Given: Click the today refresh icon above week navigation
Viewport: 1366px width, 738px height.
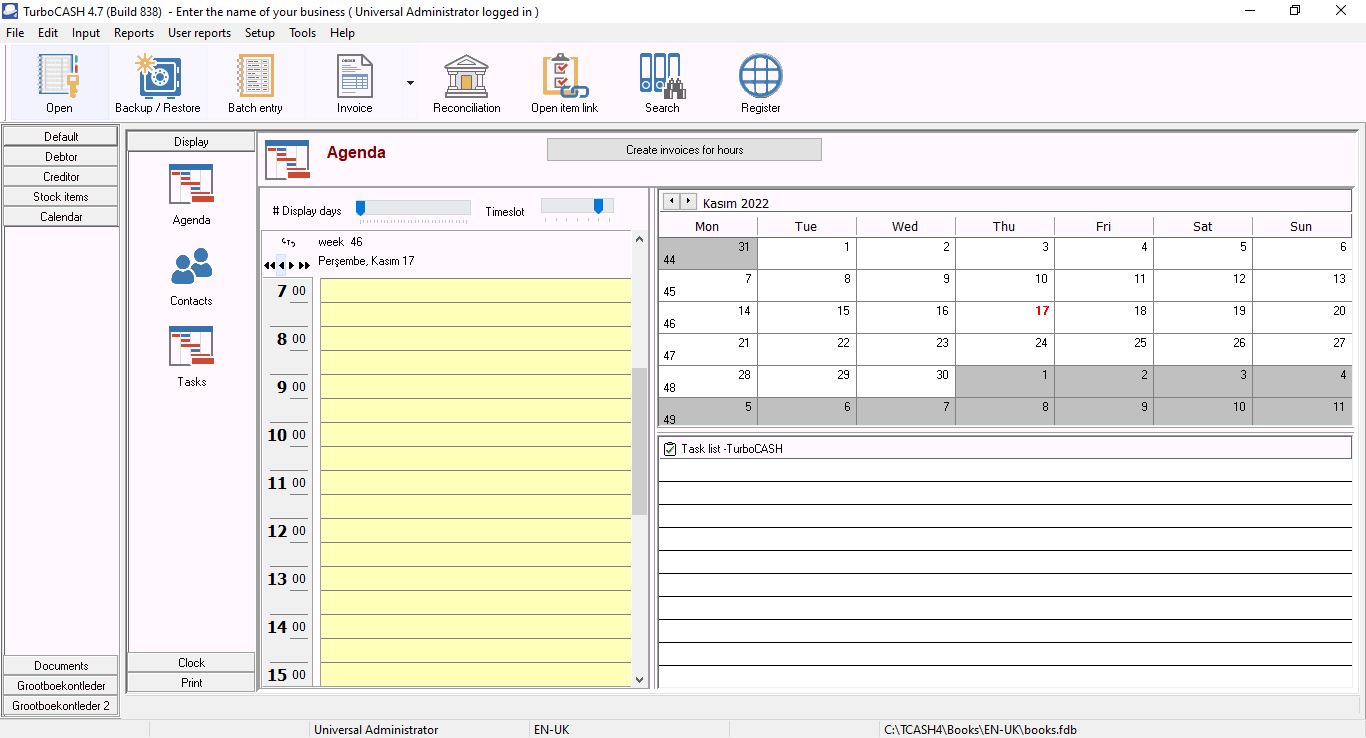Looking at the screenshot, I should (289, 242).
